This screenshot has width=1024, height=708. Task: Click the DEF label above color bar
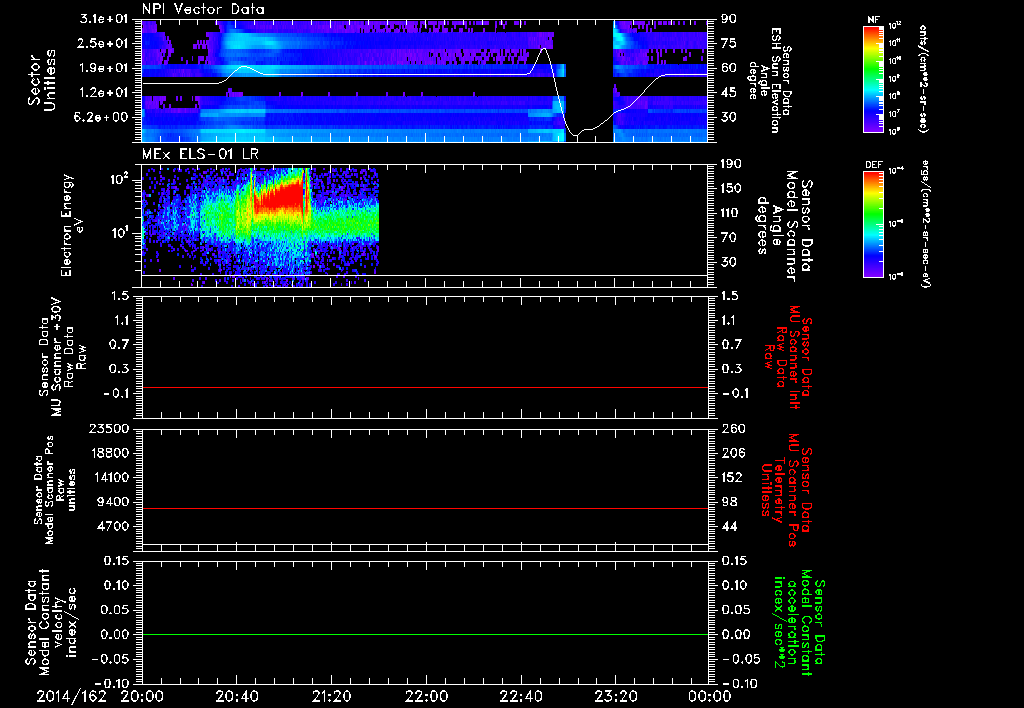coord(874,165)
